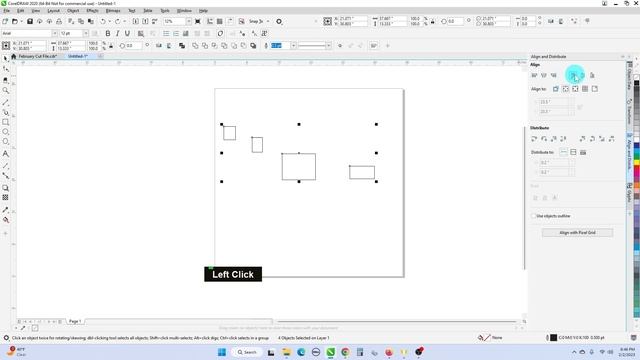The height and width of the screenshot is (360, 640).
Task: Open the File menu
Action: point(7,11)
